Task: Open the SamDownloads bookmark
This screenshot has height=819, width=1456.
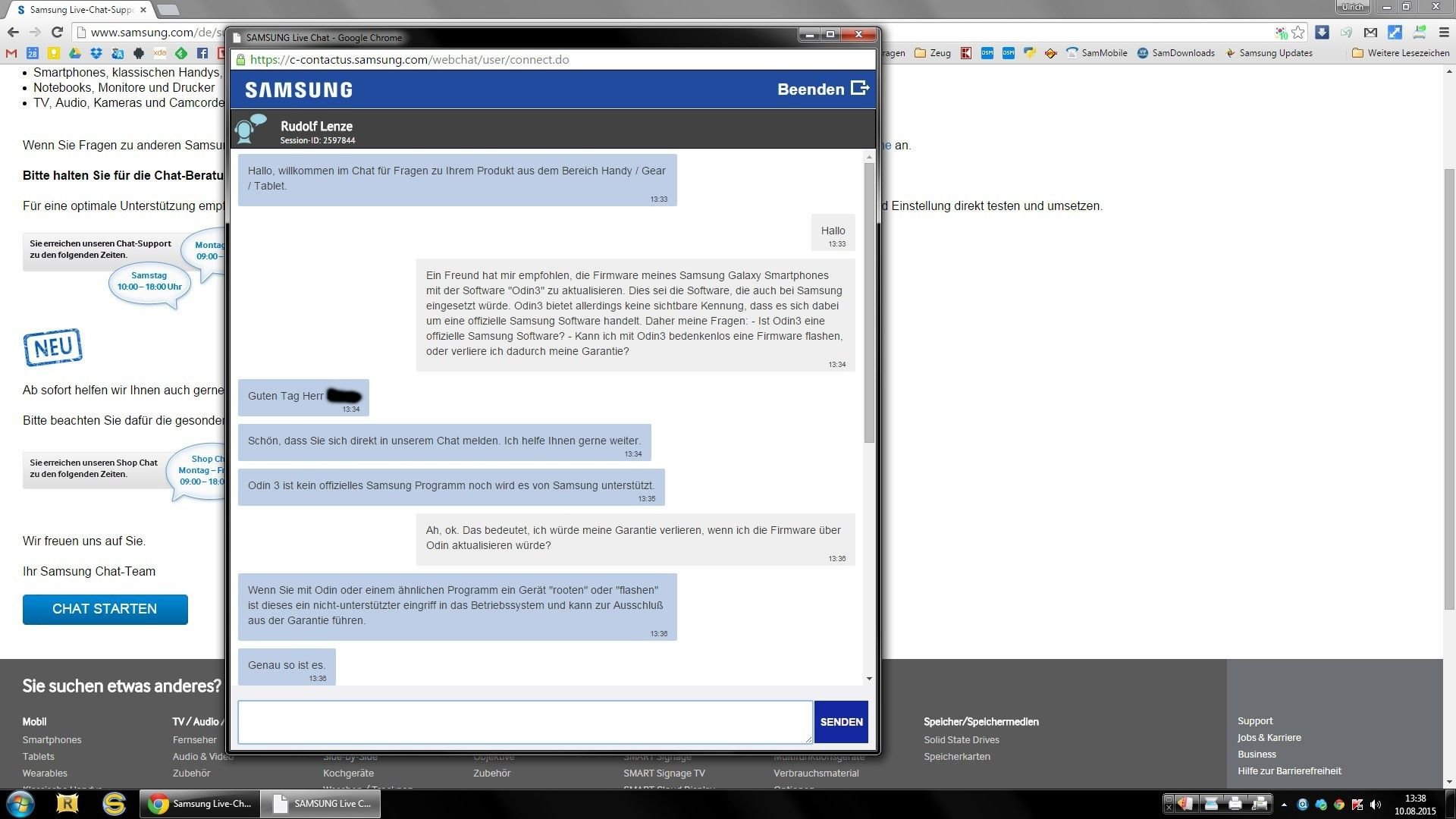Action: pos(1175,53)
